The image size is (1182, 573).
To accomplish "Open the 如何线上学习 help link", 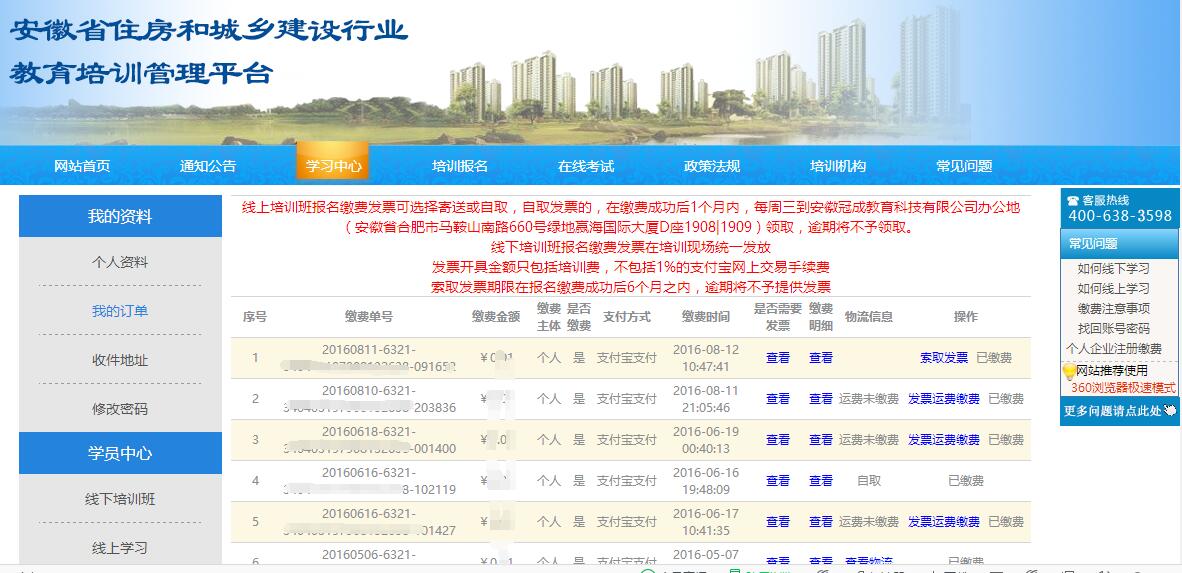I will point(1113,289).
